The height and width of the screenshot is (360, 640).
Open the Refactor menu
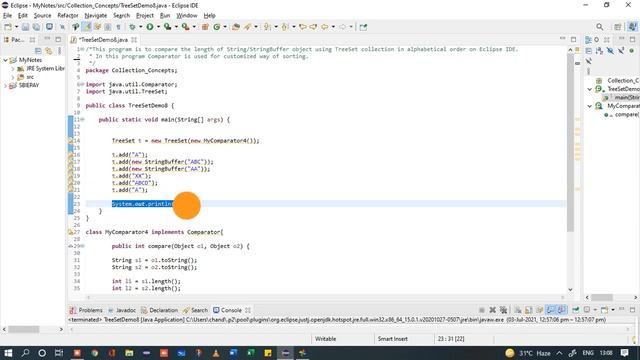pyautogui.click(x=68, y=16)
